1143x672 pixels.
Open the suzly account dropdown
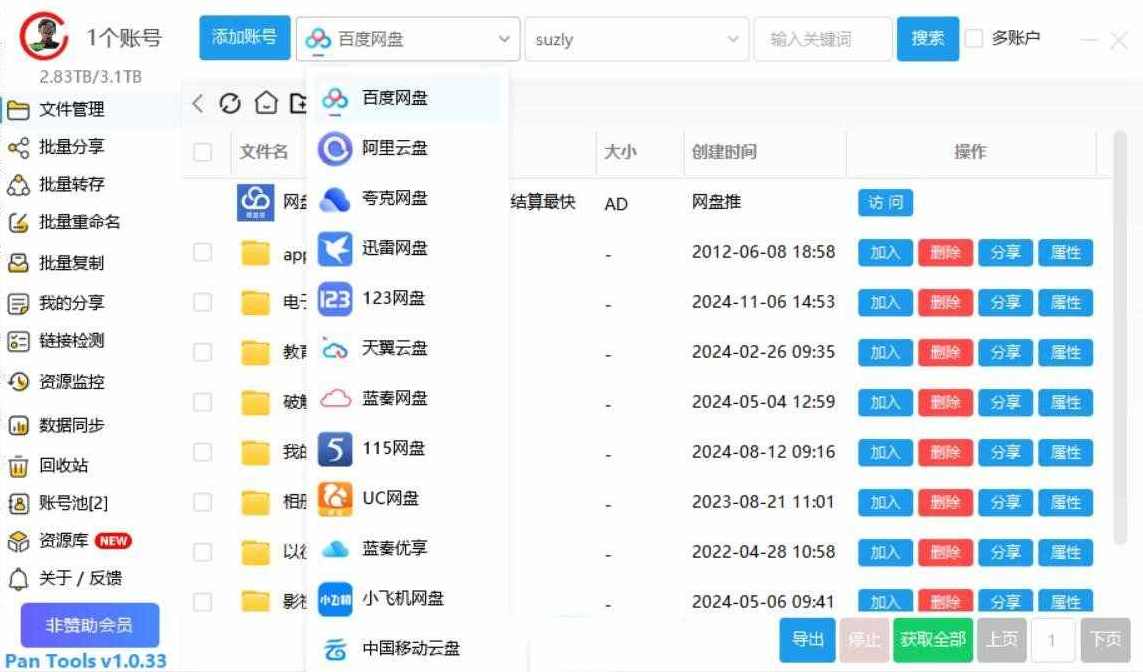(640, 39)
